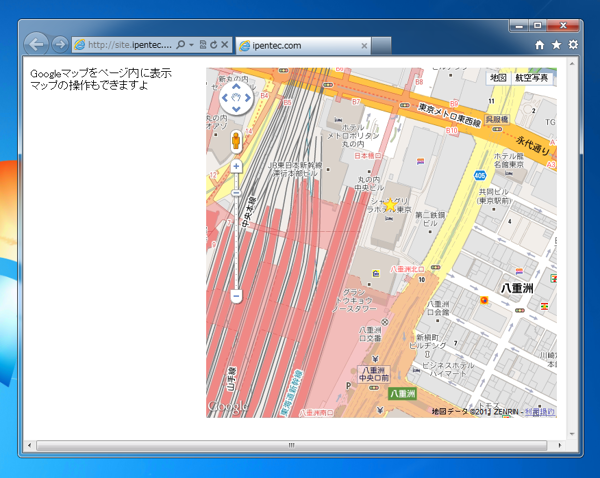Click the 八重洲北口 label on the map
Screen dimensions: 600x478
407,269
